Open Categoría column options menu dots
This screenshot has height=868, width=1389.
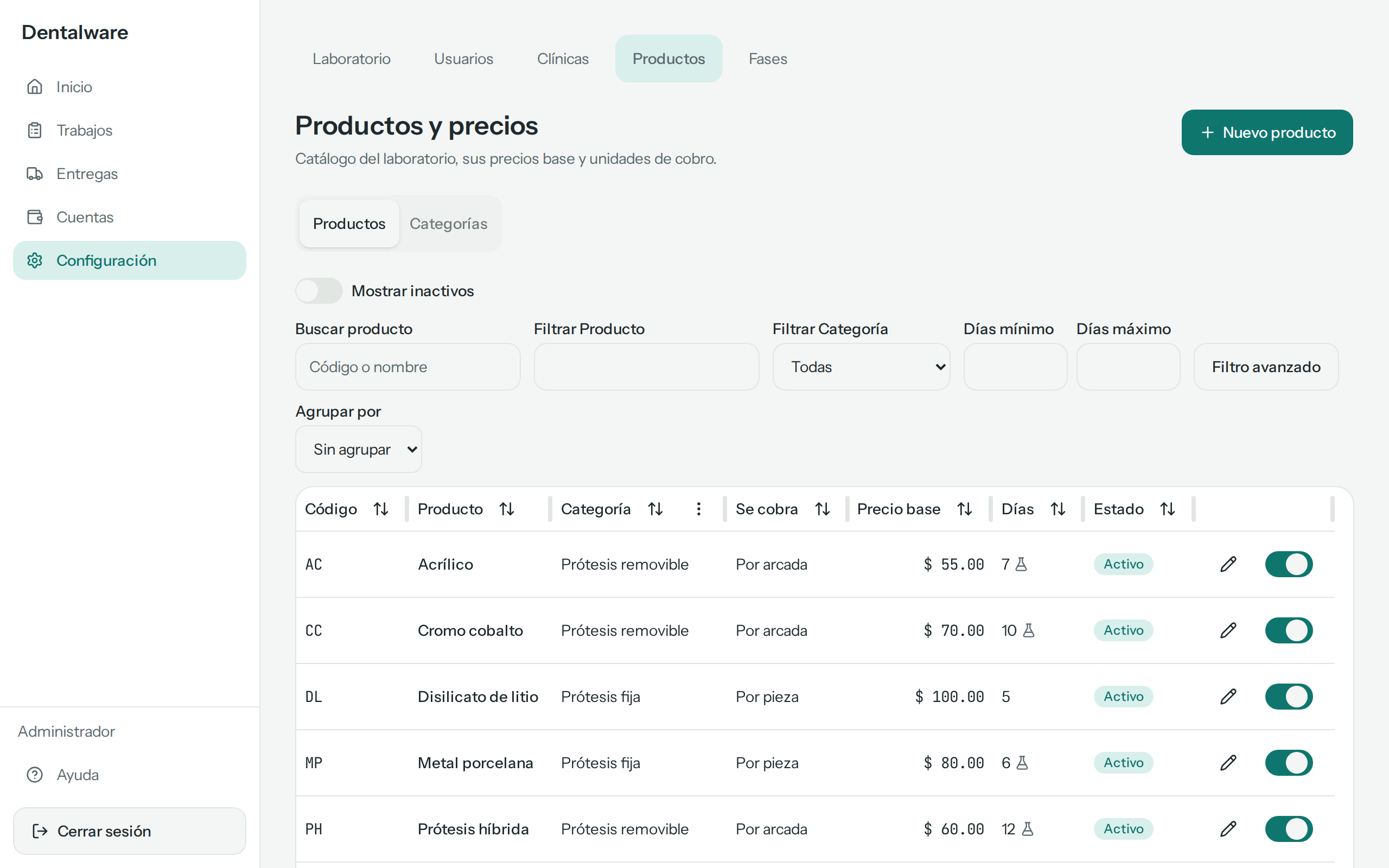698,509
